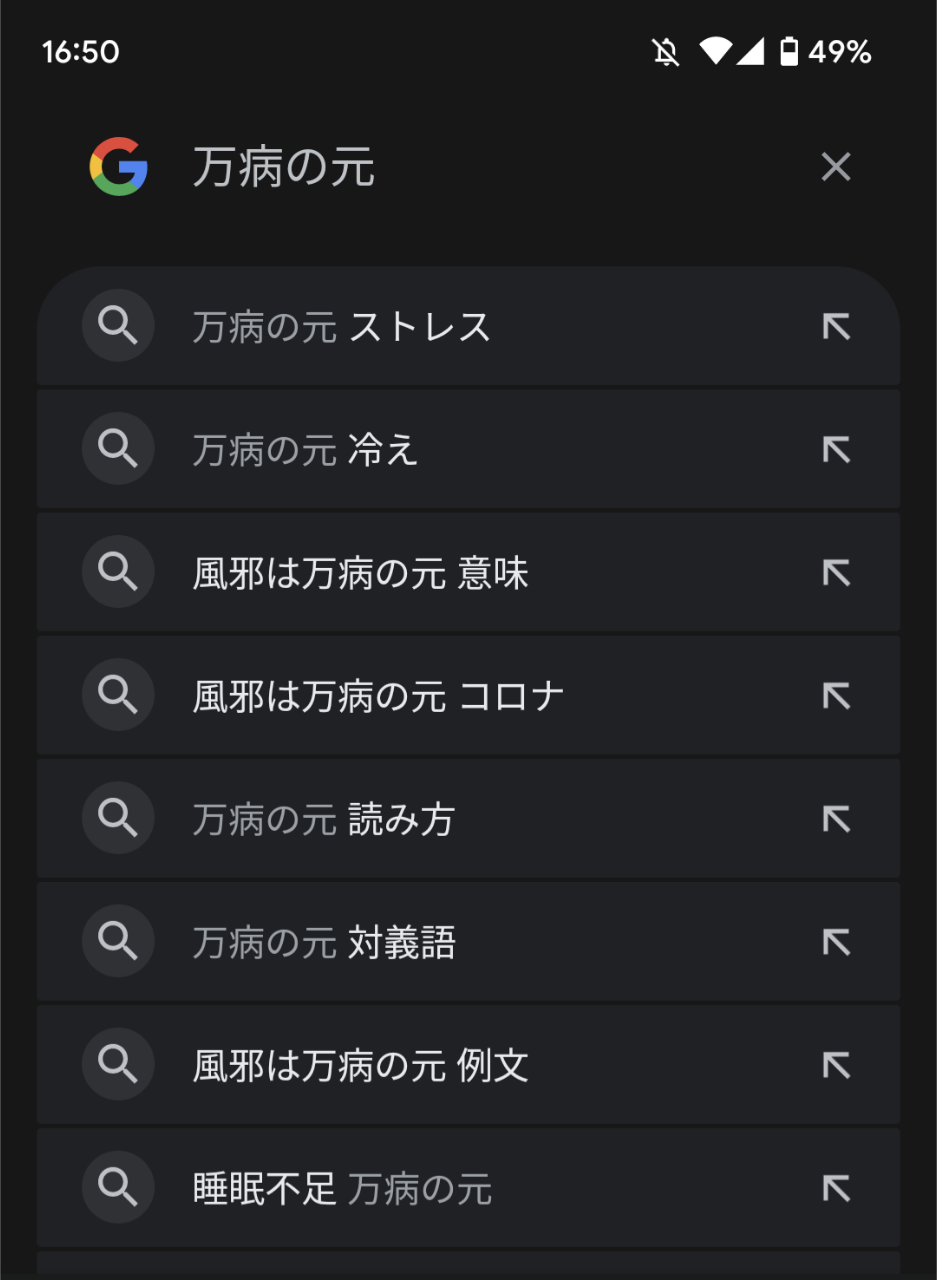Insert 万病の元 ストレス via arrow icon
This screenshot has width=937, height=1280.
835,327
